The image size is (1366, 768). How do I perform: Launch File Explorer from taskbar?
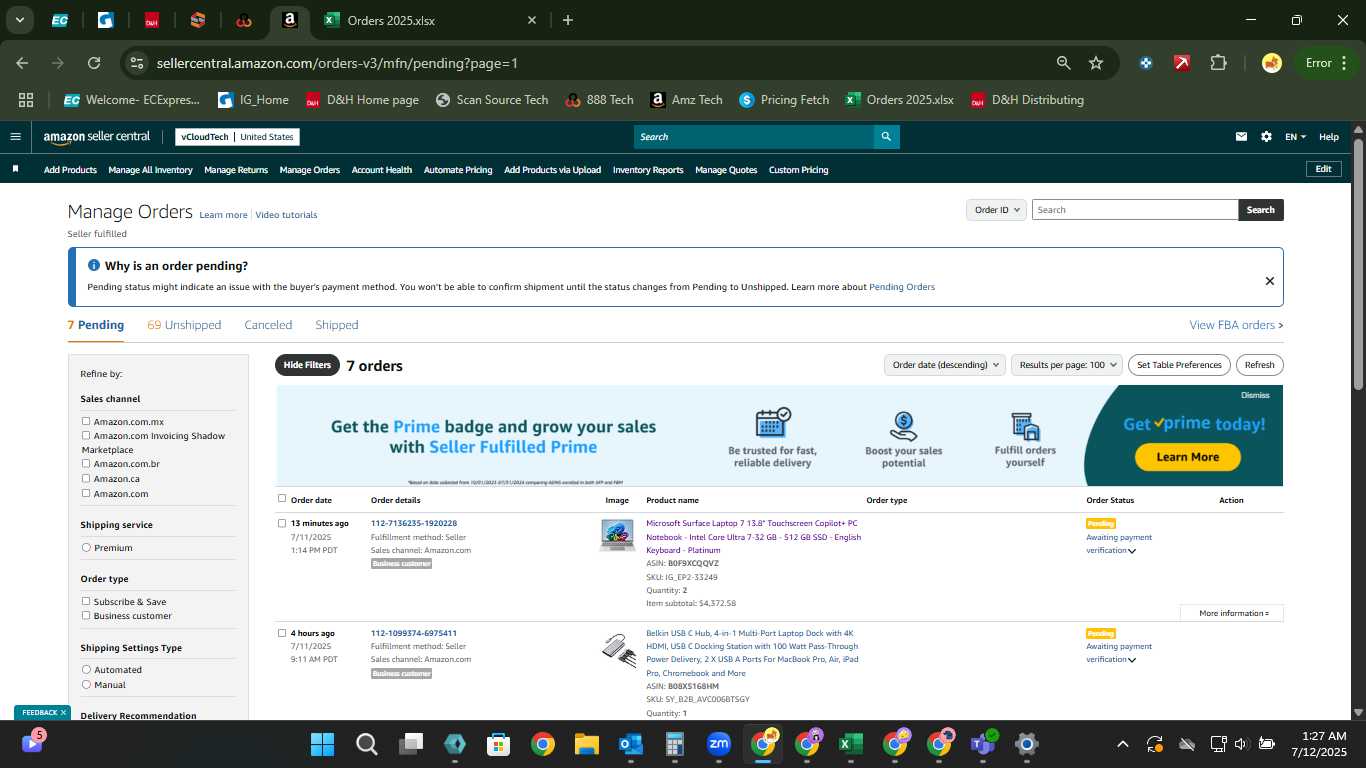pos(586,744)
